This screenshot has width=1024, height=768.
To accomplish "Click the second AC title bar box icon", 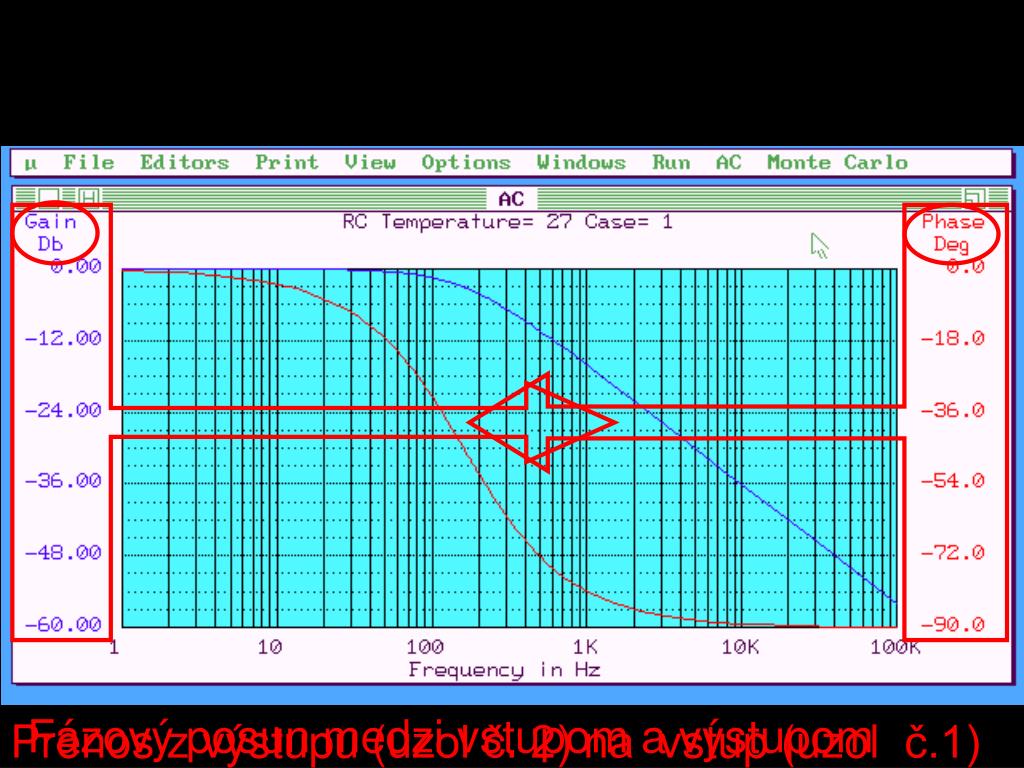I will pyautogui.click(x=89, y=197).
